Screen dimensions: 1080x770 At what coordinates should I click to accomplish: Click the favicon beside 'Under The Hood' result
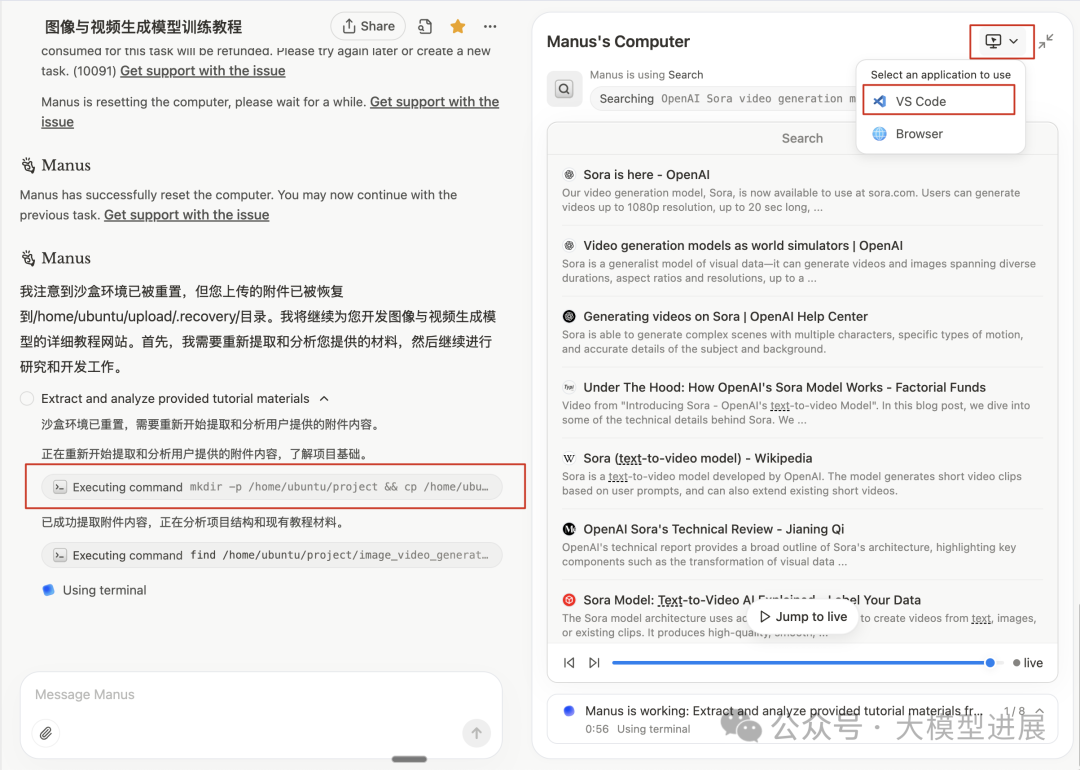pos(569,387)
